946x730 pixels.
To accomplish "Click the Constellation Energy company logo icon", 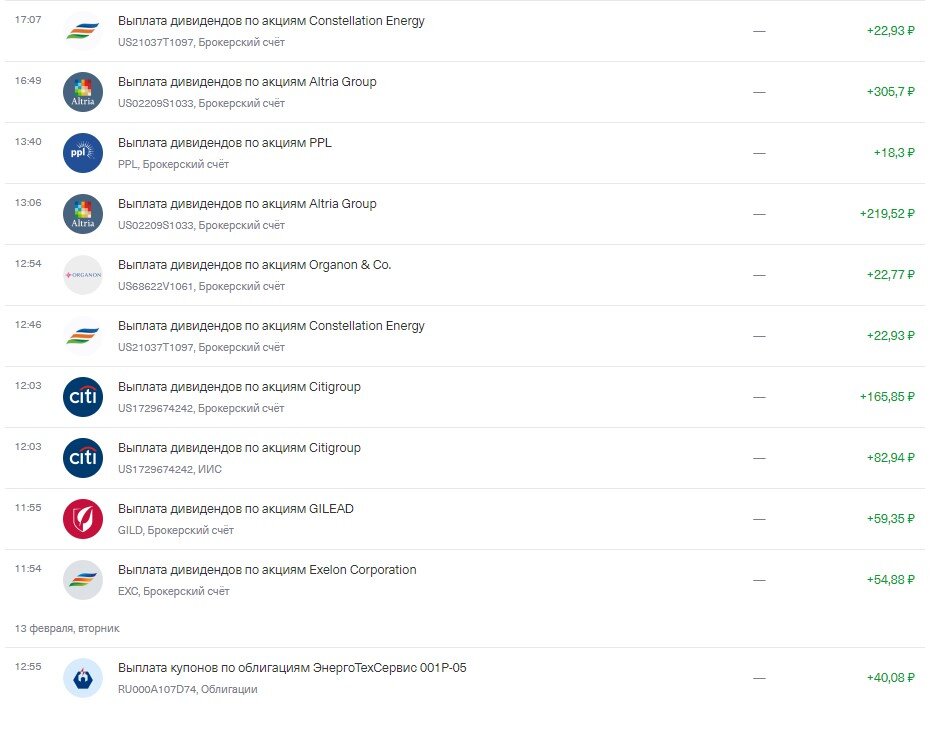I will [x=82, y=31].
